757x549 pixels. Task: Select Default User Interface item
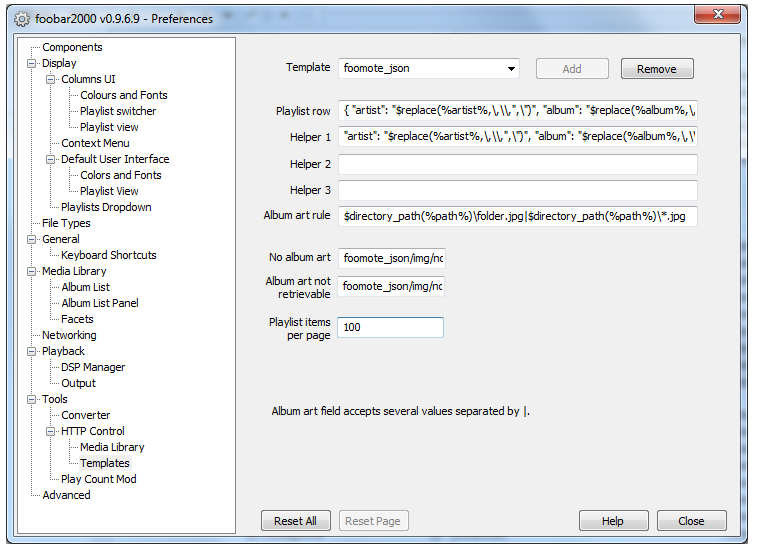115,159
